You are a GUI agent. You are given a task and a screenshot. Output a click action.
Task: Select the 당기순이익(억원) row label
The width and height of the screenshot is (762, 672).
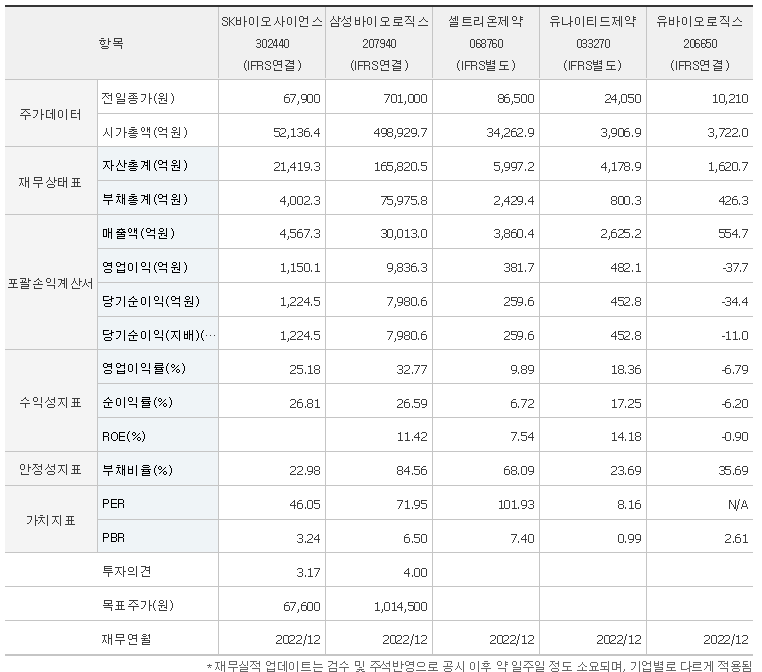[151, 301]
